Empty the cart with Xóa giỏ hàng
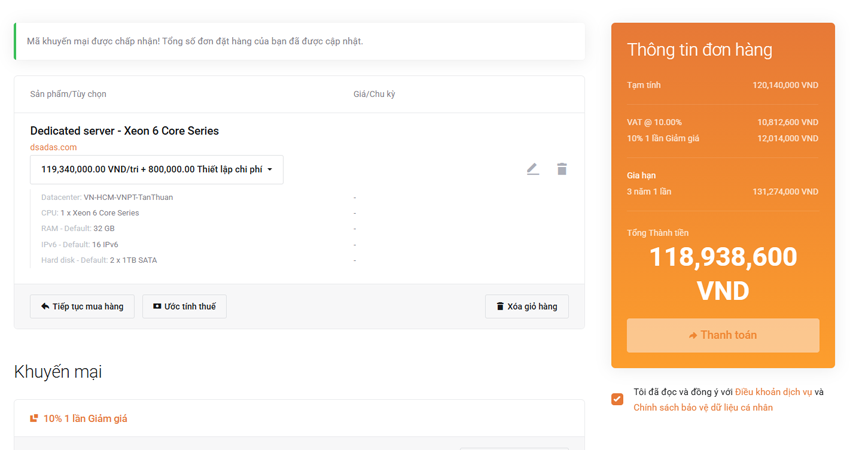Screen dimensions: 850x450 [526, 306]
